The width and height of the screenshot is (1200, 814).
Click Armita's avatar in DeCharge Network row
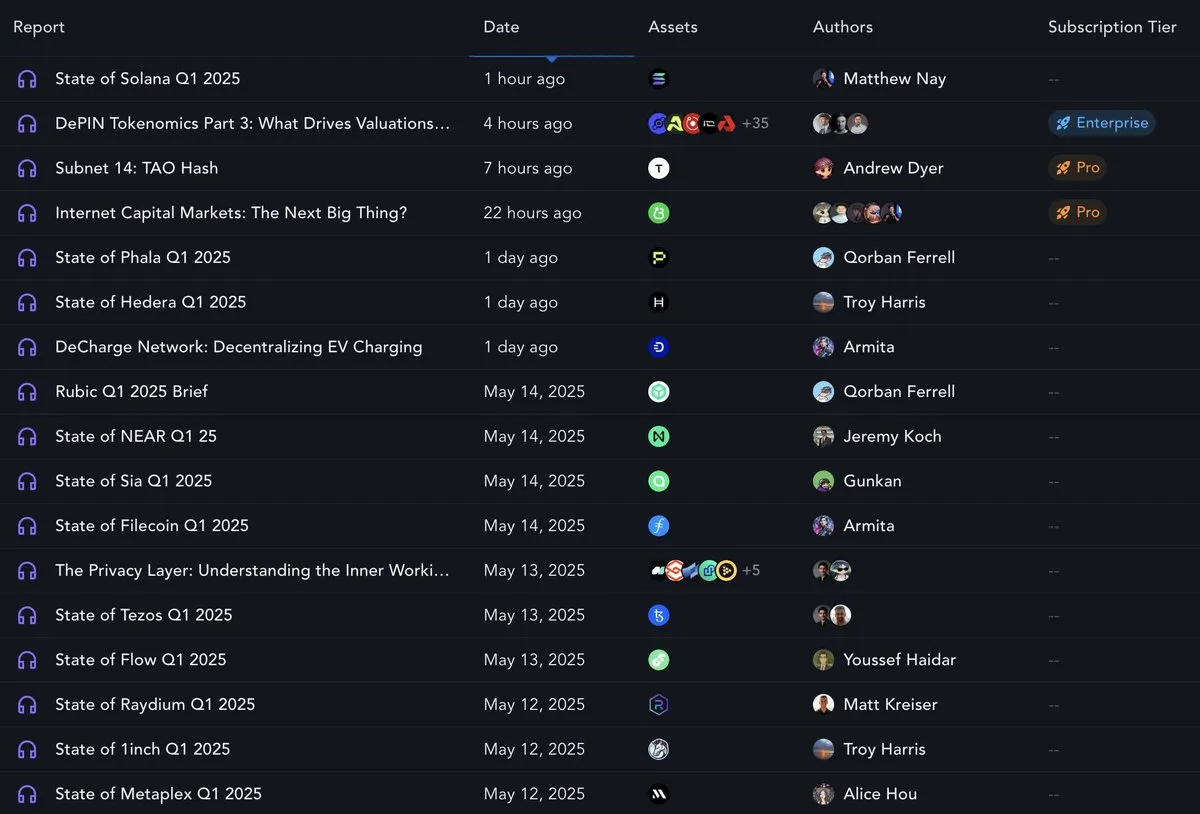pyautogui.click(x=823, y=347)
